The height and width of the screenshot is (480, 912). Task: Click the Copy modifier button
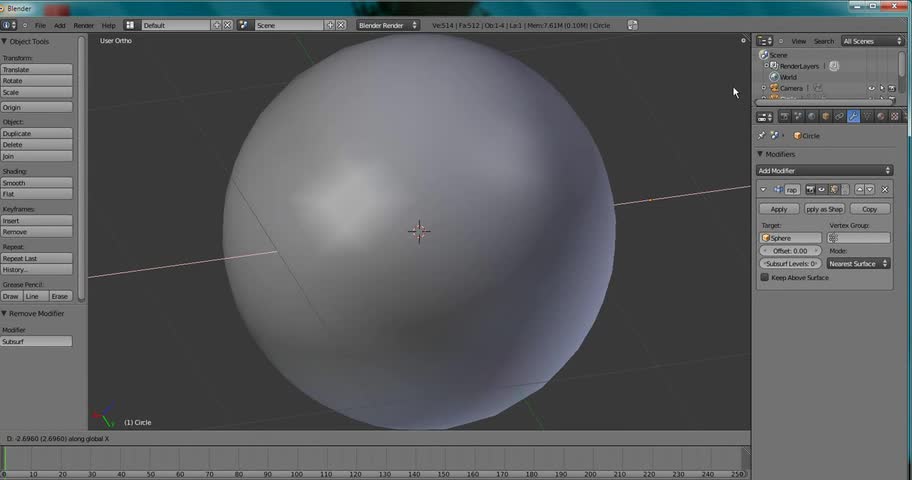pos(870,209)
